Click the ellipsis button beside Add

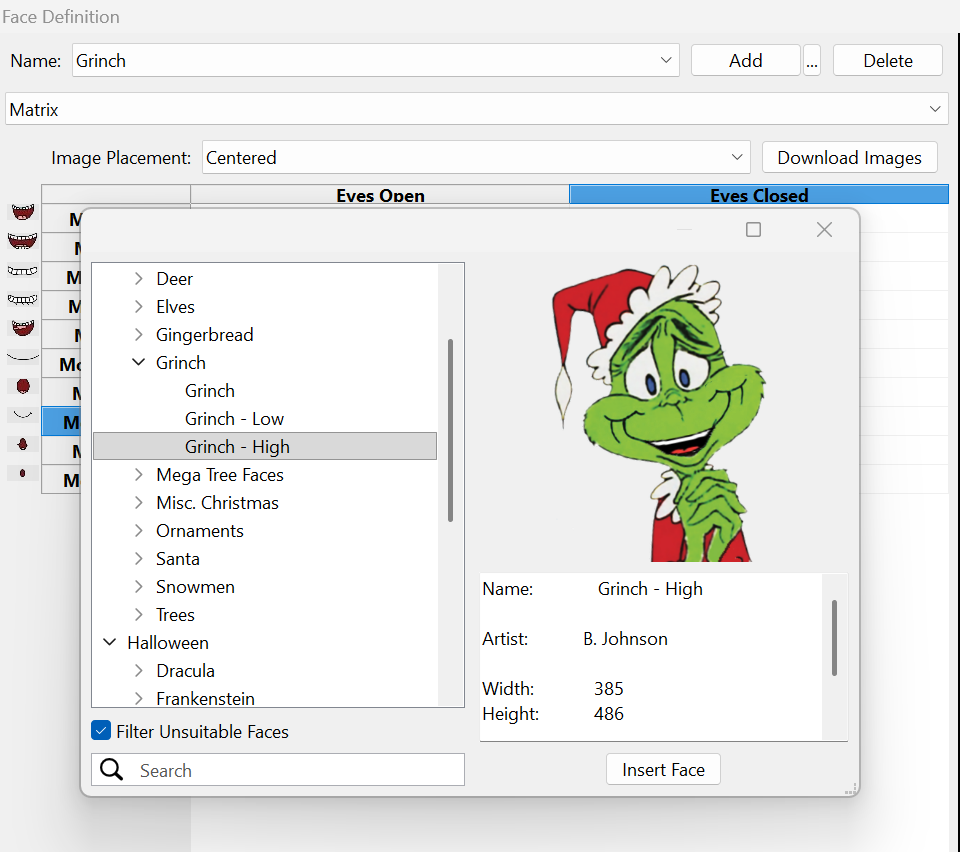(811, 61)
